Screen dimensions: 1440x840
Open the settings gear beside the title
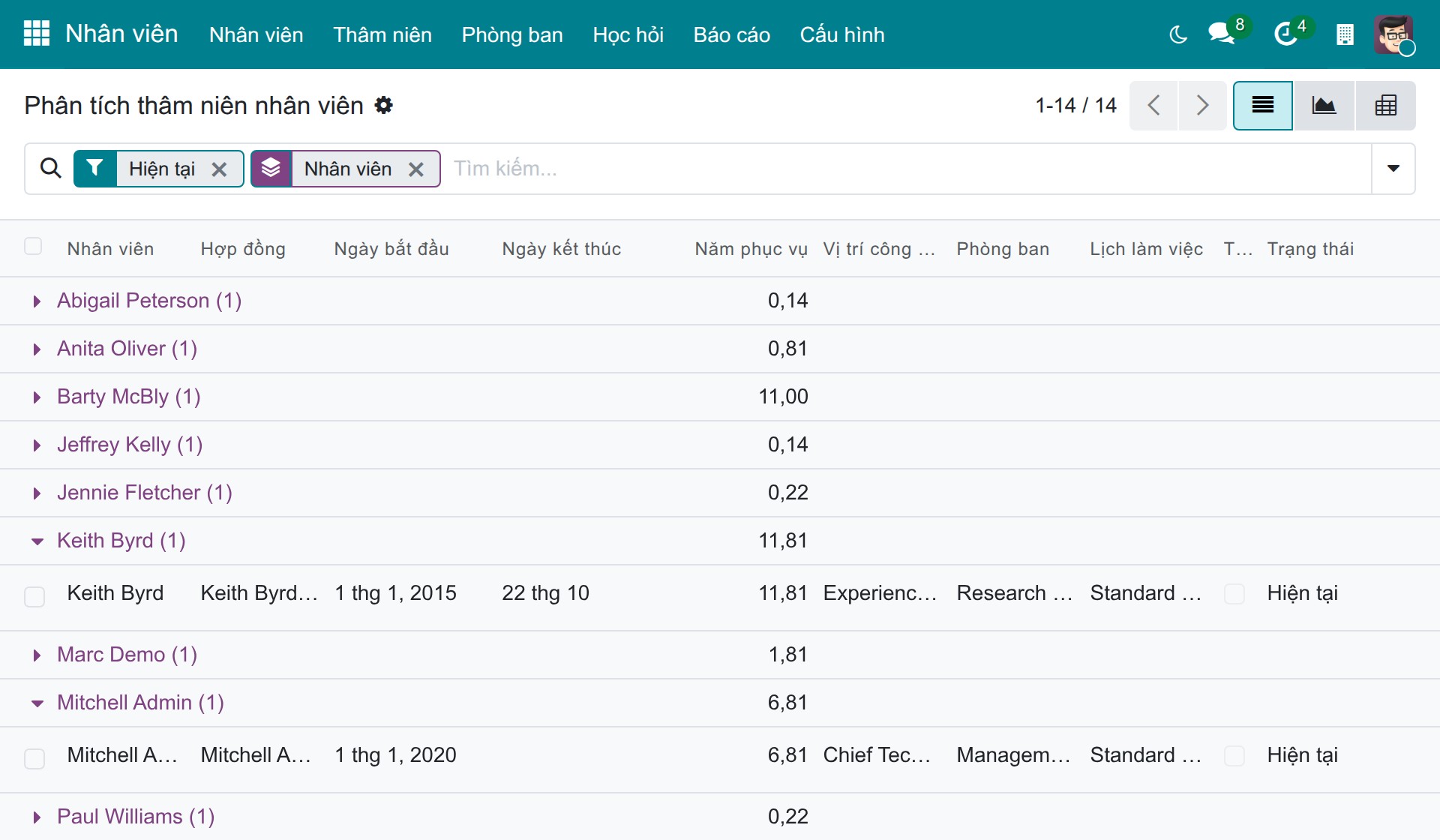point(384,105)
